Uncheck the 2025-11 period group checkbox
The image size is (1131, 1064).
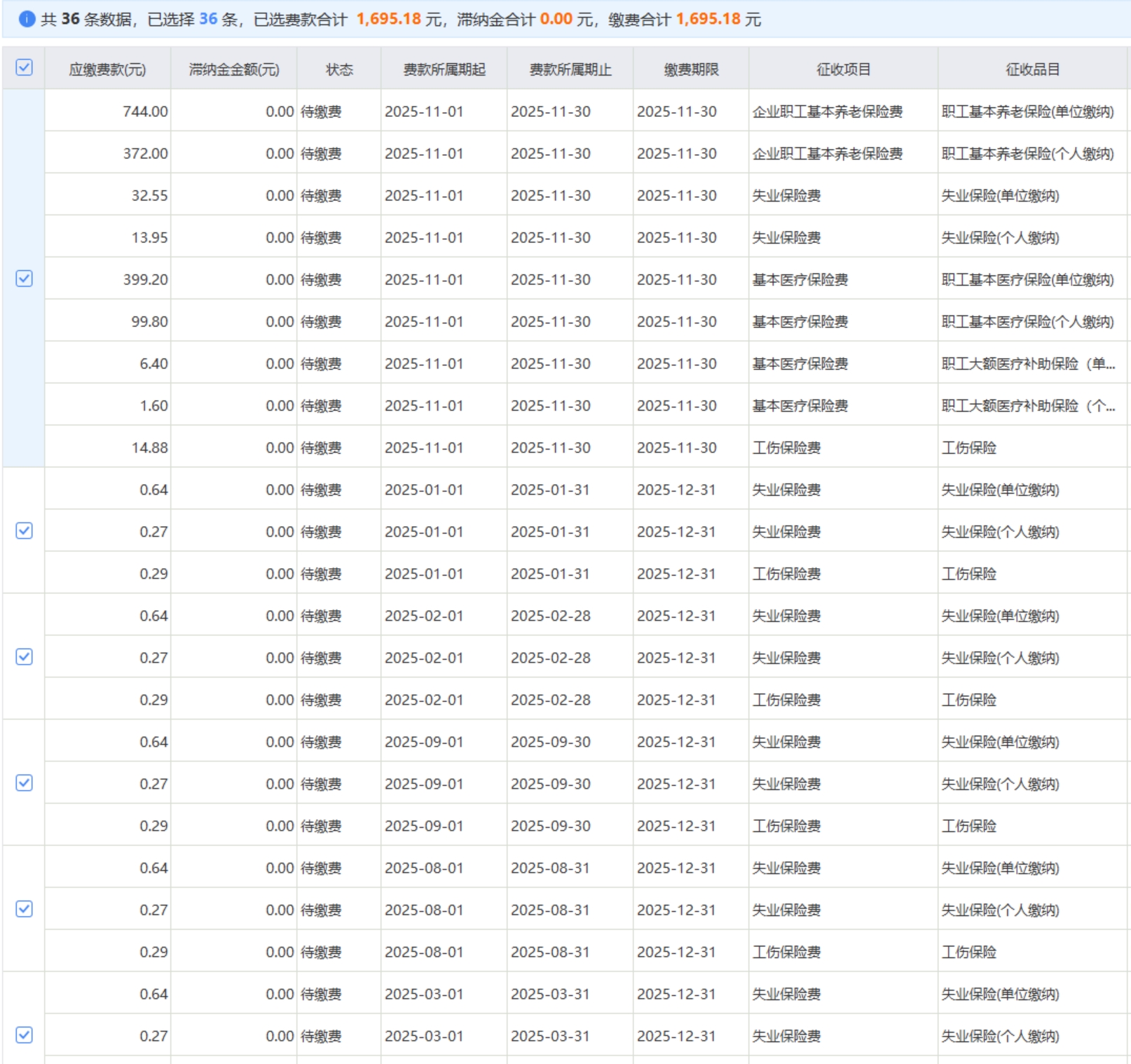pos(24,279)
